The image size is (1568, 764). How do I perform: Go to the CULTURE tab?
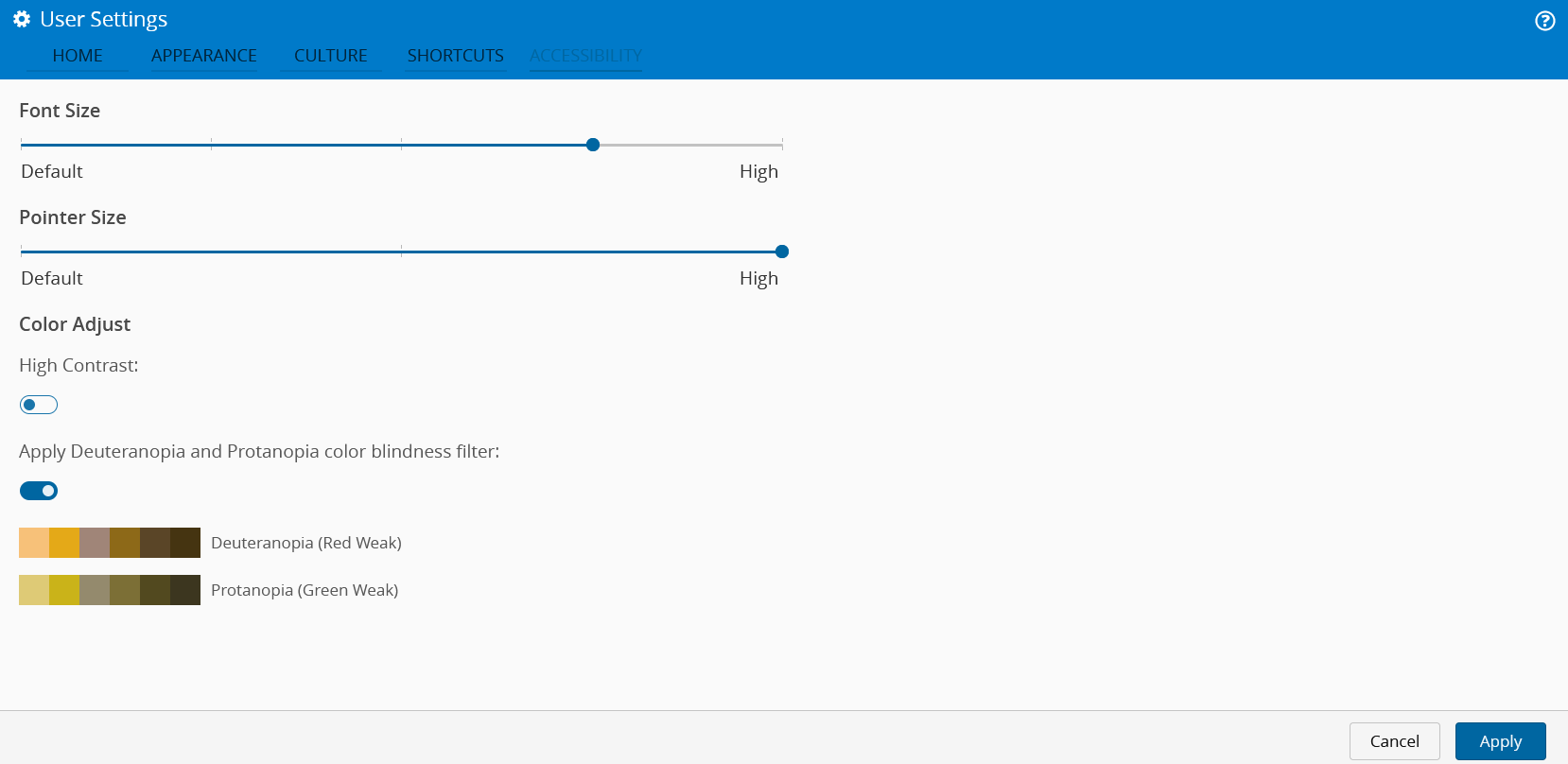331,56
